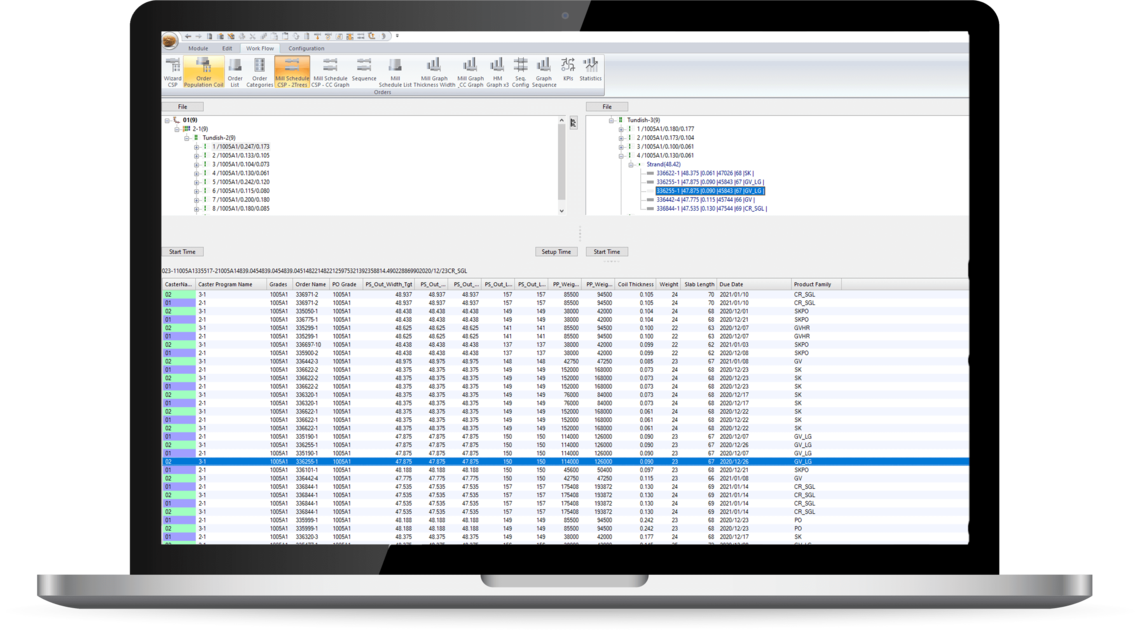1140x630 pixels.
Task: Collapse the Tundish-2(9) tree node
Action: [188, 138]
